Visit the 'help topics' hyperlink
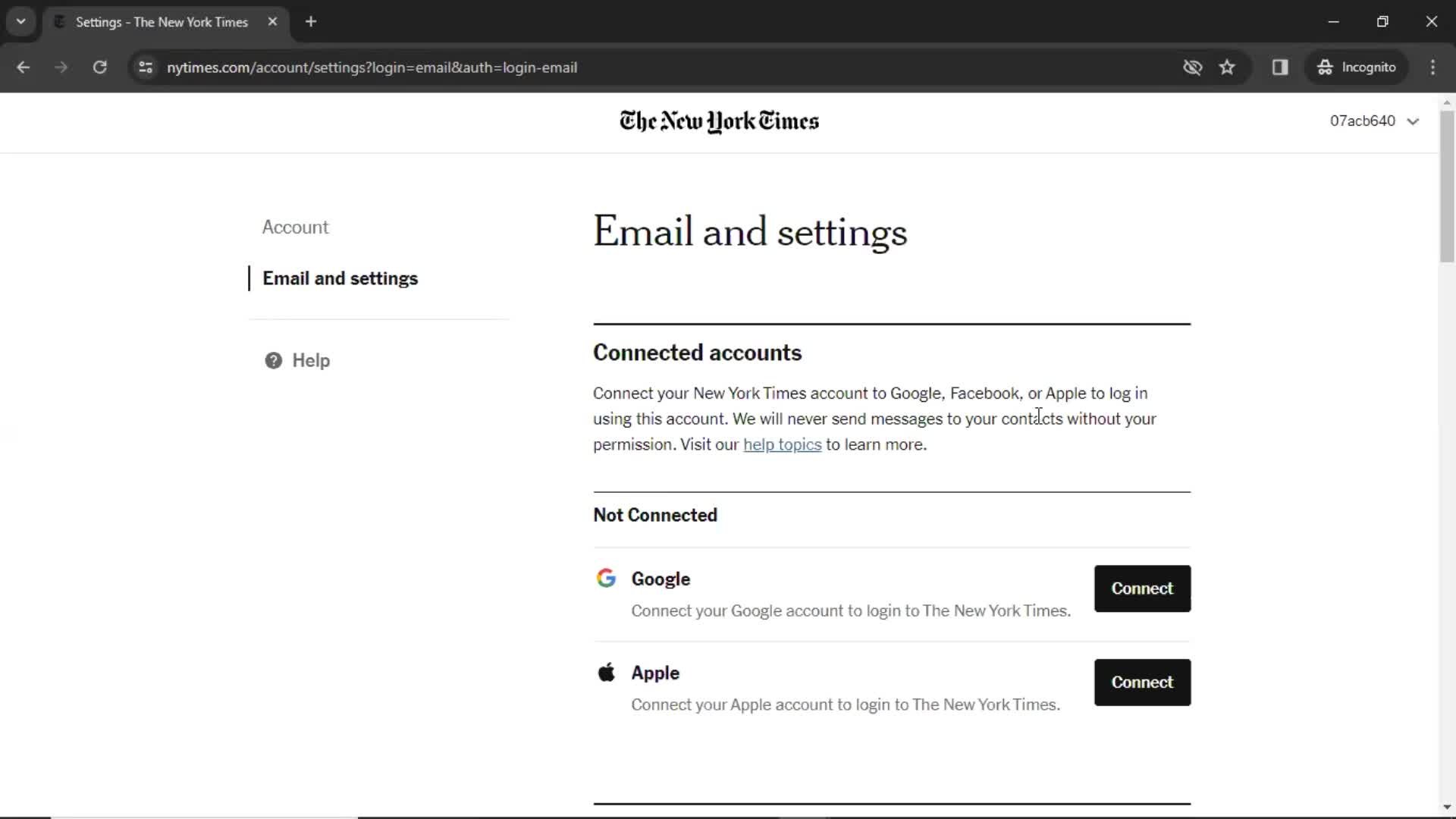1456x819 pixels. tap(783, 444)
